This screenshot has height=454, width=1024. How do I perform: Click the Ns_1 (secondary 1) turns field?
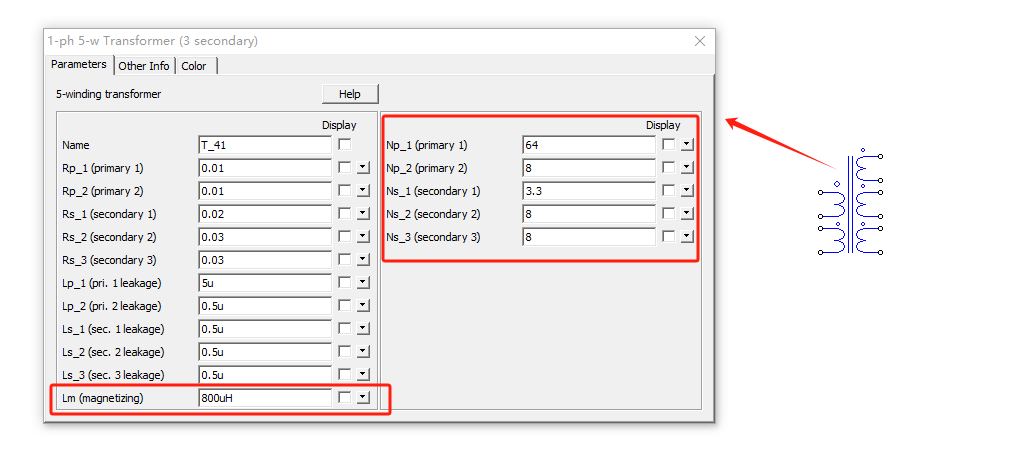(589, 191)
